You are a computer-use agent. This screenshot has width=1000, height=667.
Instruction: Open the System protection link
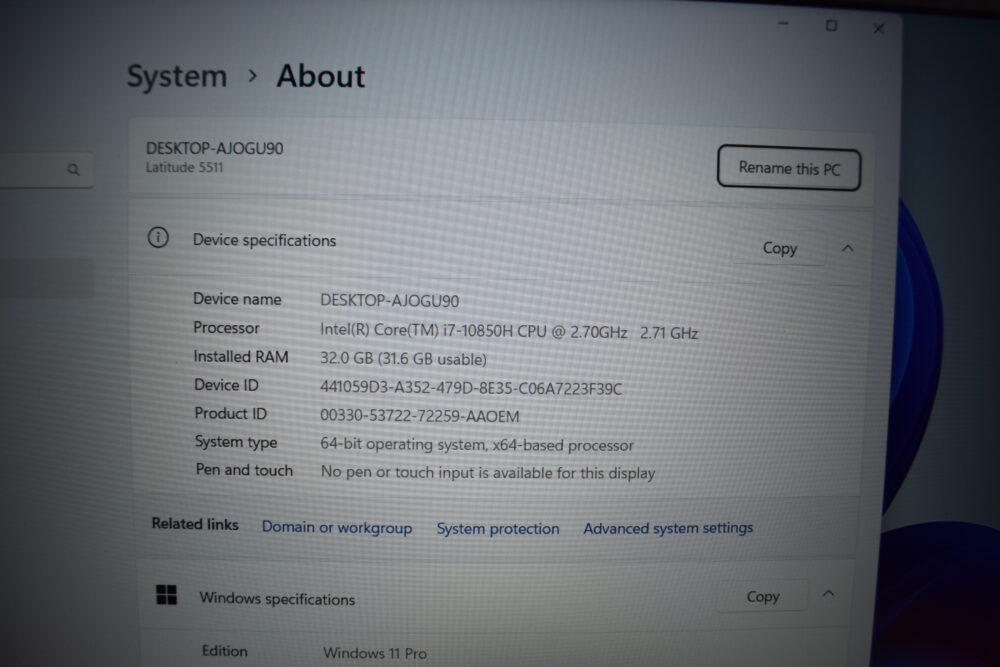[497, 529]
